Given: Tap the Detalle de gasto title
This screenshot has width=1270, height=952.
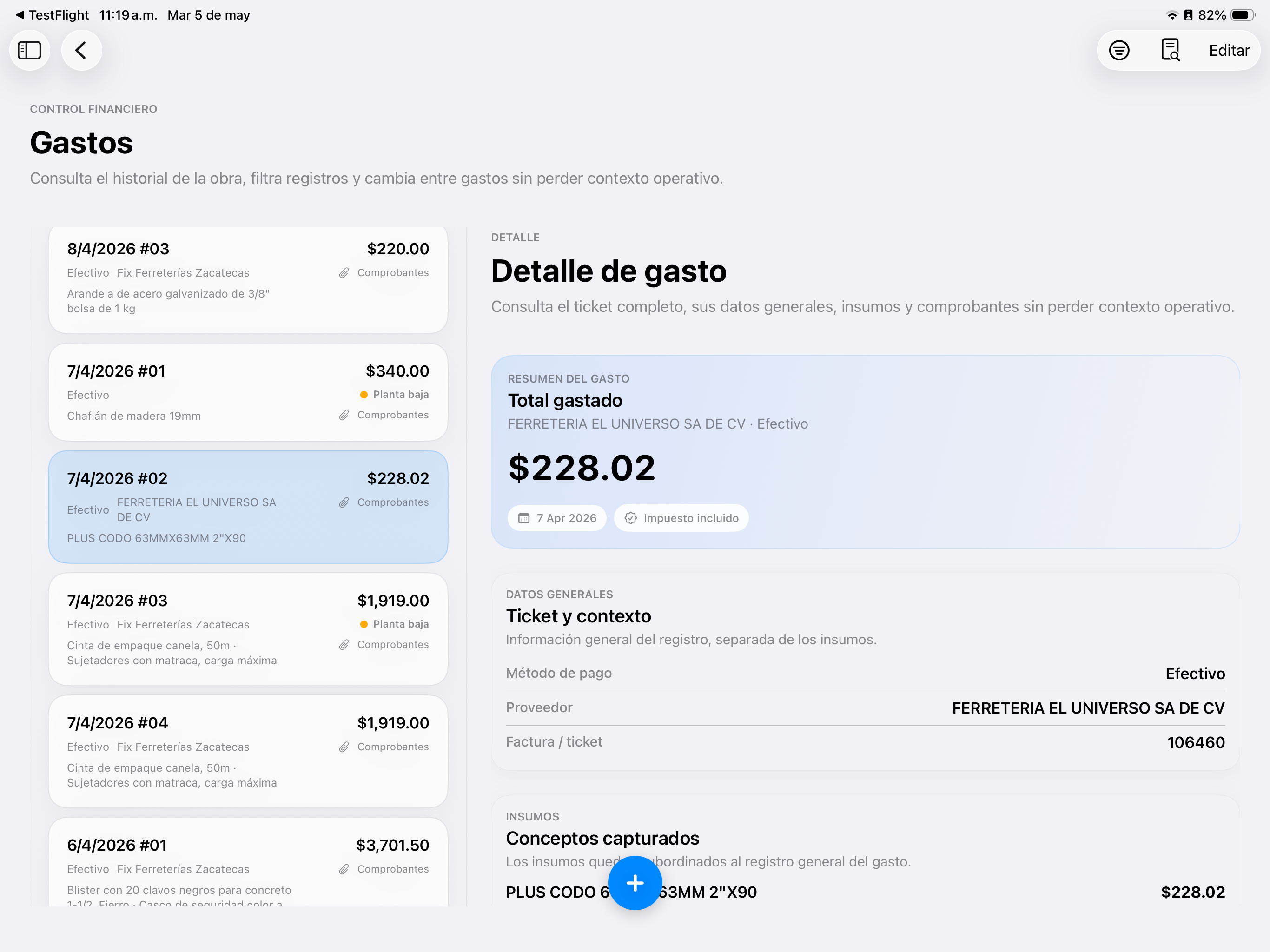Looking at the screenshot, I should (x=609, y=271).
